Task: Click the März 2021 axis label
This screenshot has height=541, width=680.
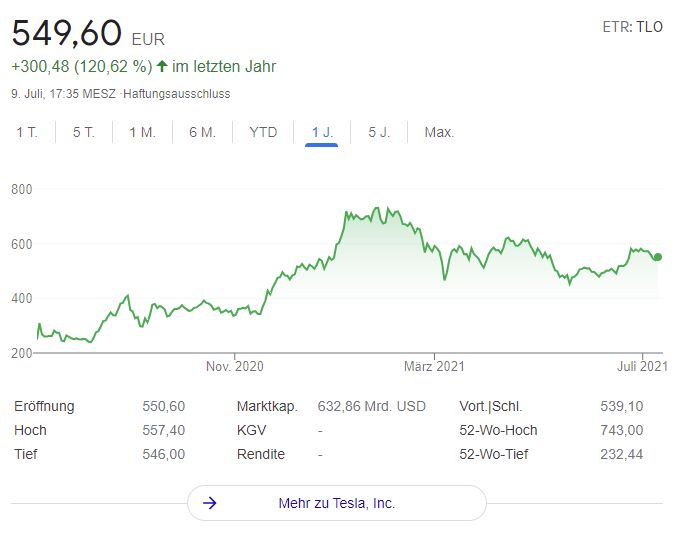Action: coord(434,367)
